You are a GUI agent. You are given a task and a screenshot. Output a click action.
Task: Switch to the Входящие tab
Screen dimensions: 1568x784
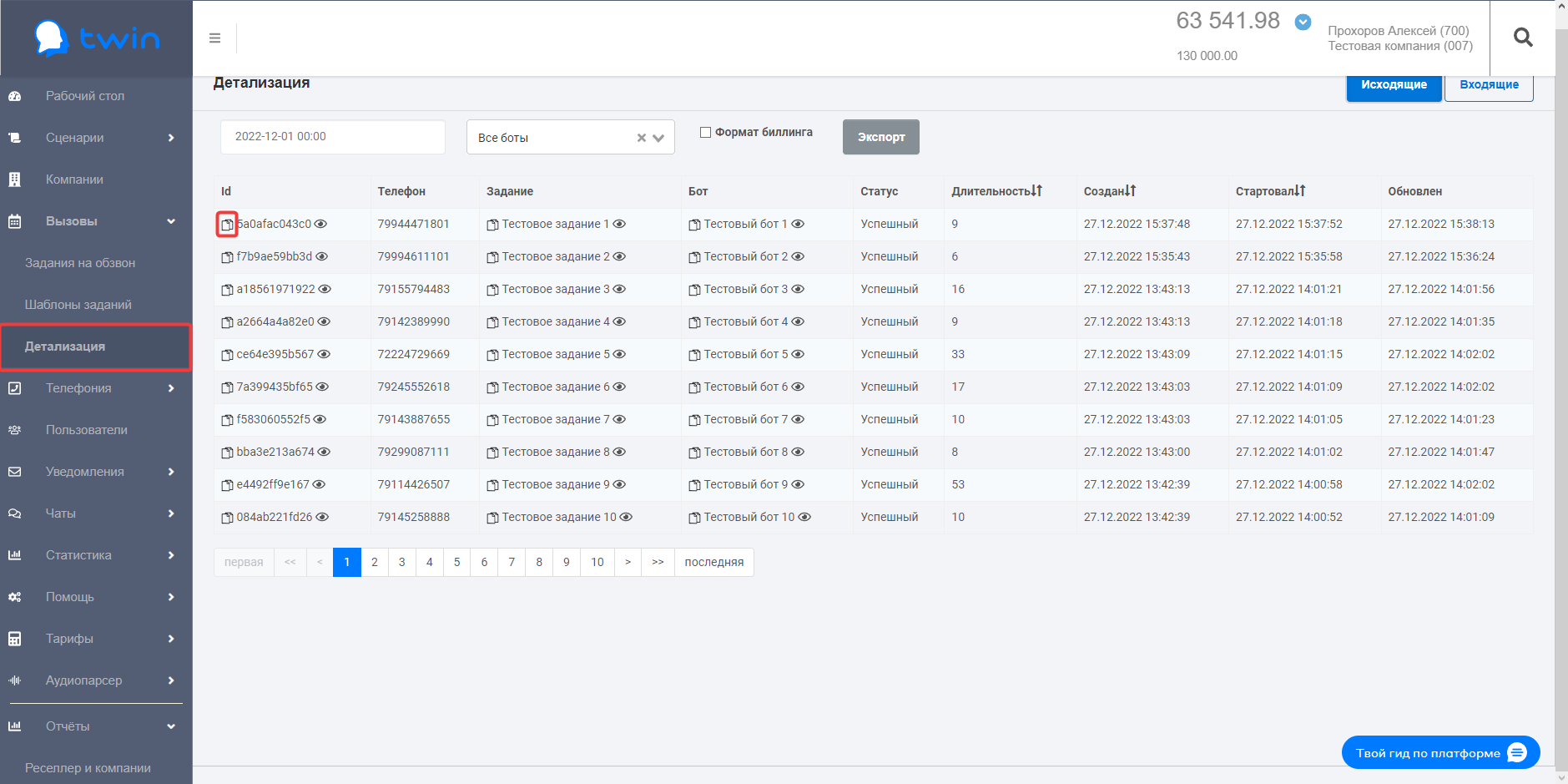(1488, 85)
